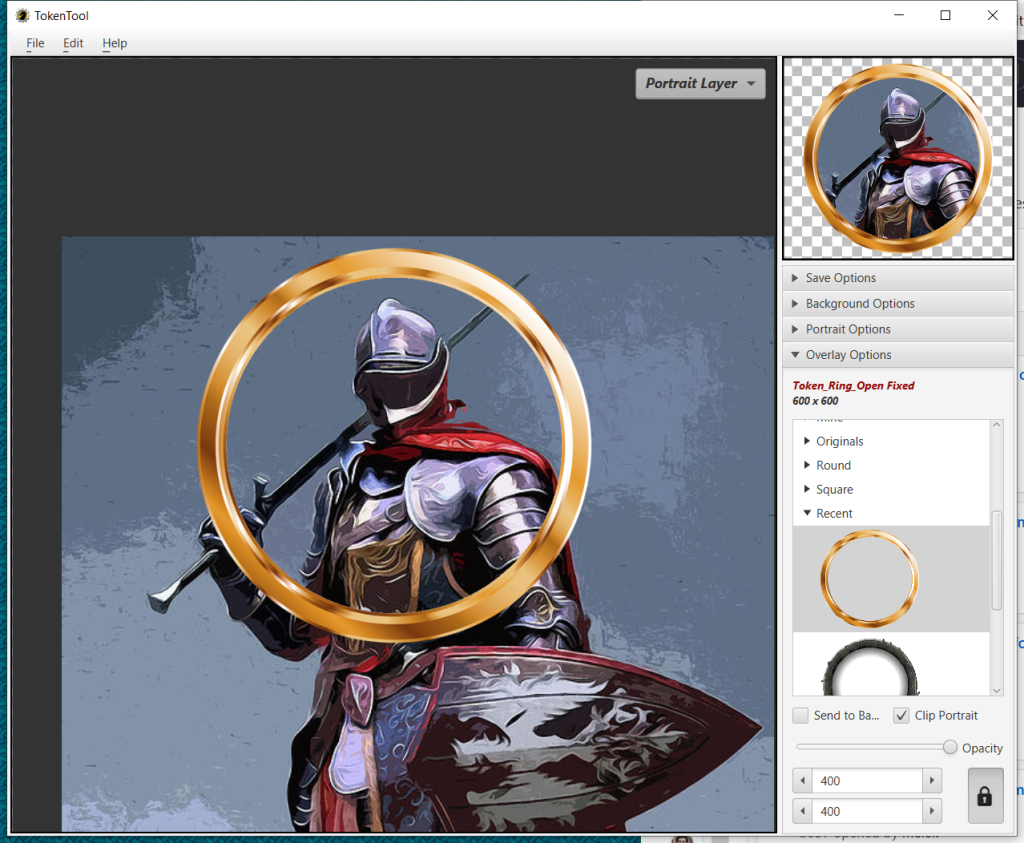Click the lock aspect ratio padlock icon
The image size is (1024, 843).
985,796
